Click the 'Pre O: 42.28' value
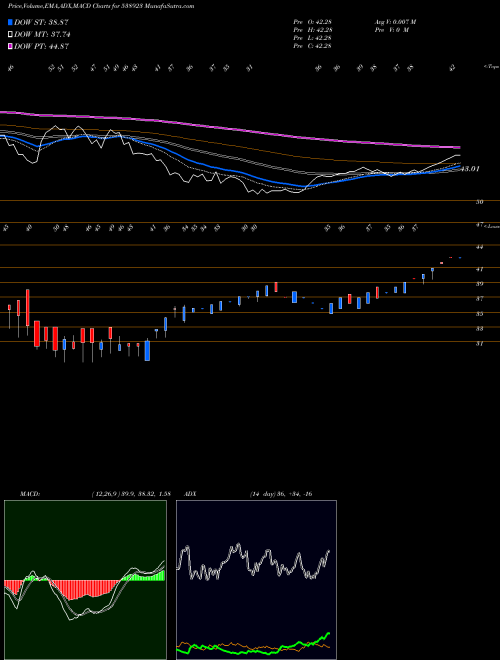 [x=312, y=22]
